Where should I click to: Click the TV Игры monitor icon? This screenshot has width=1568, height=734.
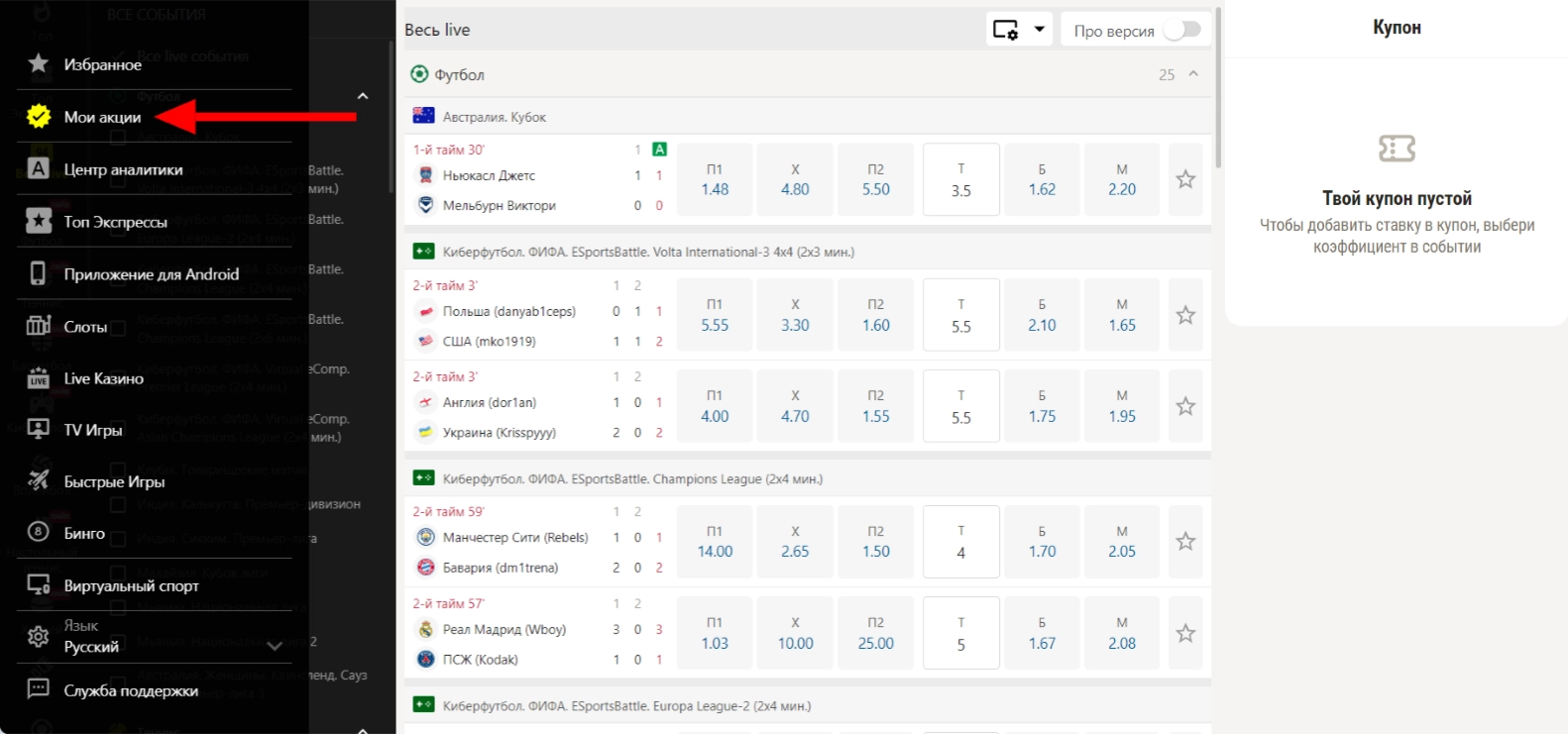click(39, 429)
